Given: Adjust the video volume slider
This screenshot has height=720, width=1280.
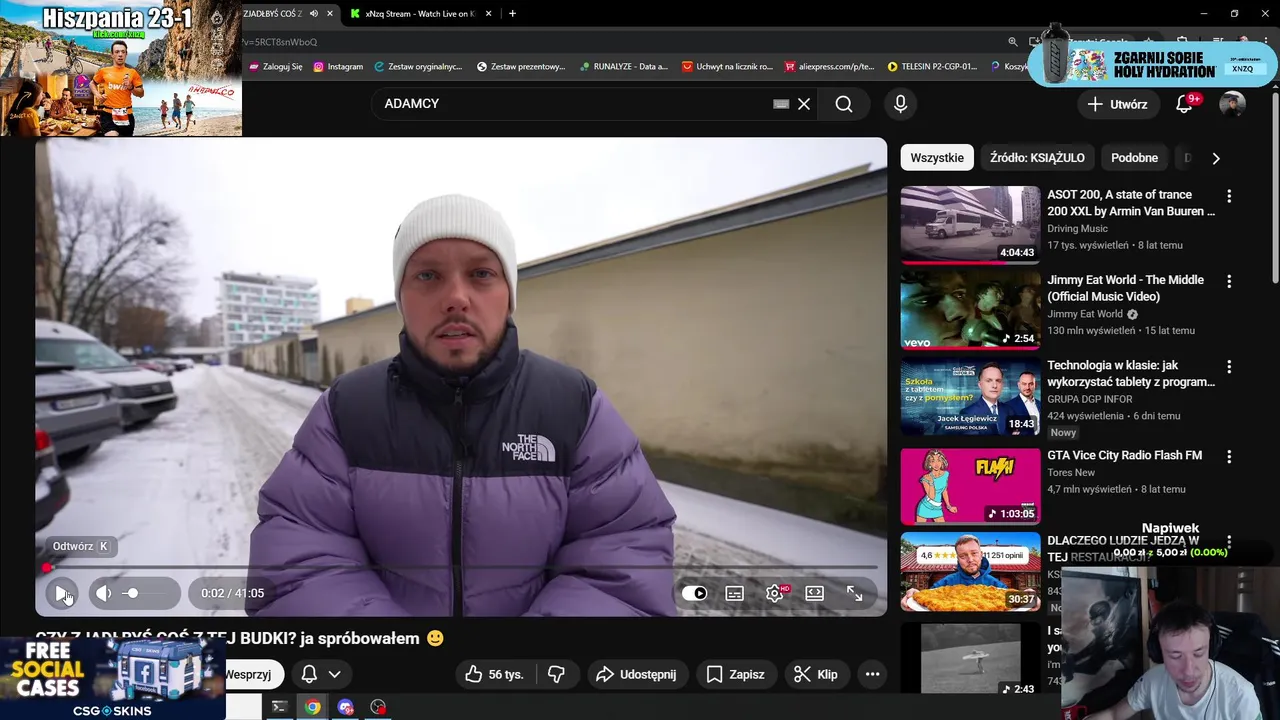Looking at the screenshot, I should [146, 593].
